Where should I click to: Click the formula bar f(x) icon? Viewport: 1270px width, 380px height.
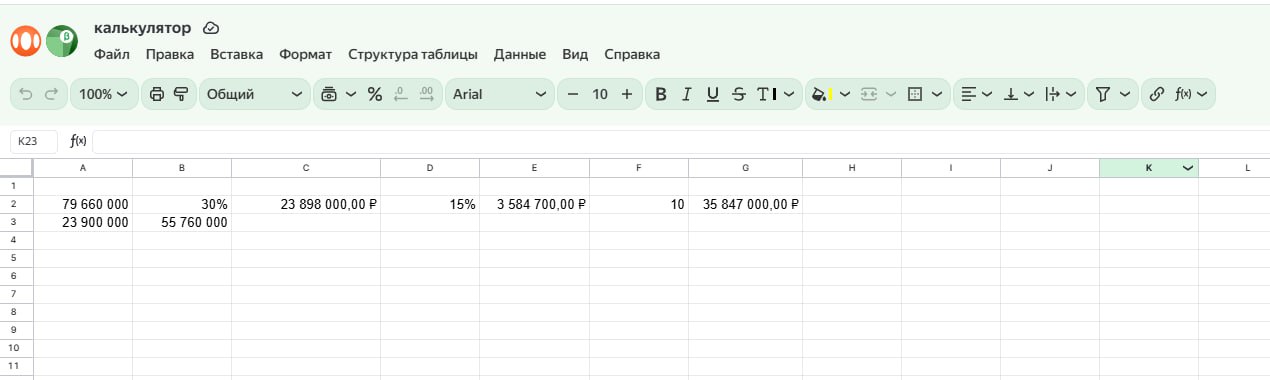[78, 141]
